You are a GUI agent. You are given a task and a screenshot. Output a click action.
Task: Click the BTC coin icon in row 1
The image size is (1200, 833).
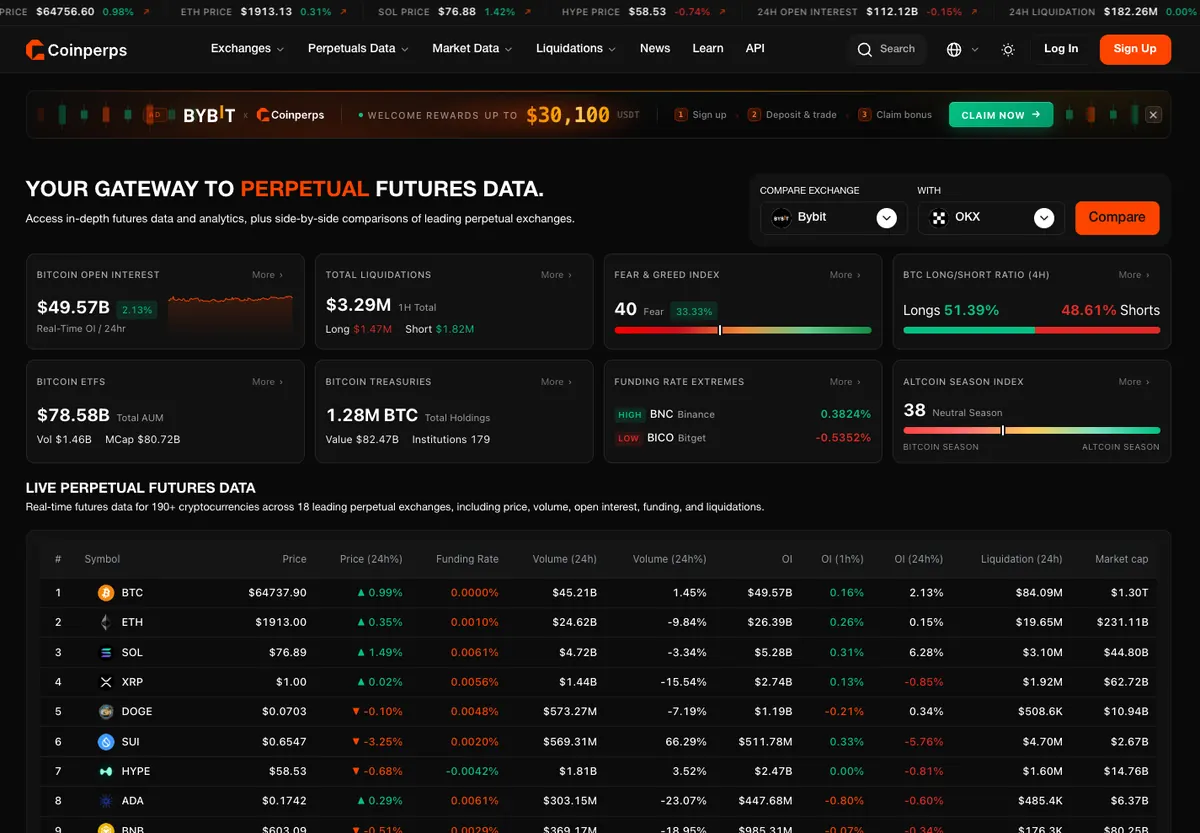pos(106,593)
